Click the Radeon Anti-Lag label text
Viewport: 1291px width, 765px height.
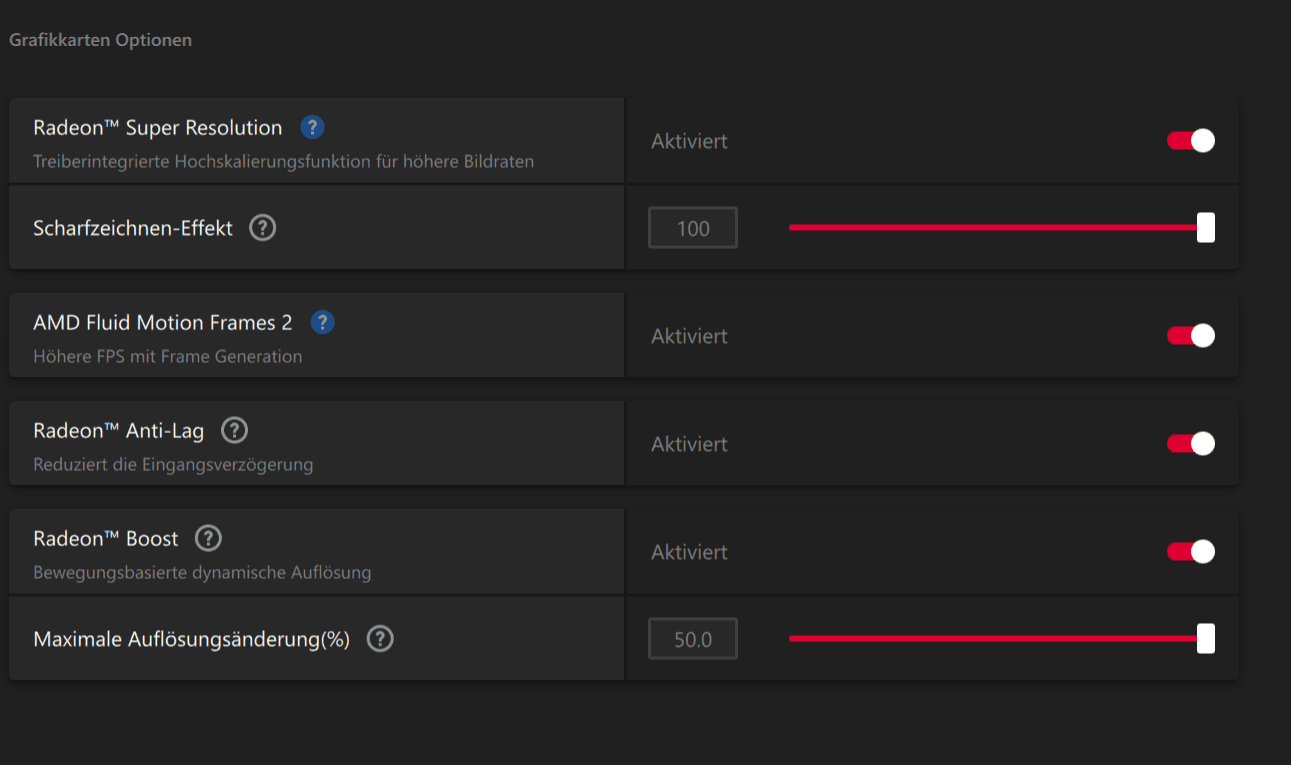[x=119, y=431]
